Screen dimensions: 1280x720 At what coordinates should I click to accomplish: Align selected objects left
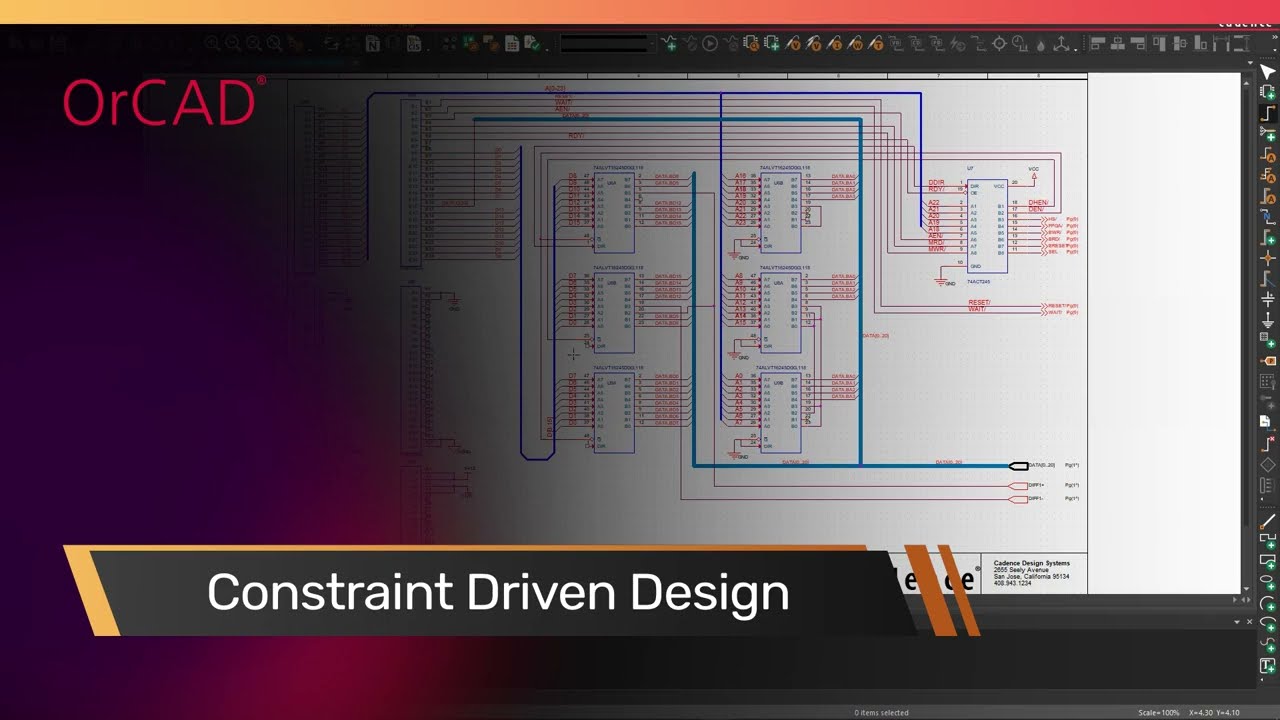pos(1097,43)
